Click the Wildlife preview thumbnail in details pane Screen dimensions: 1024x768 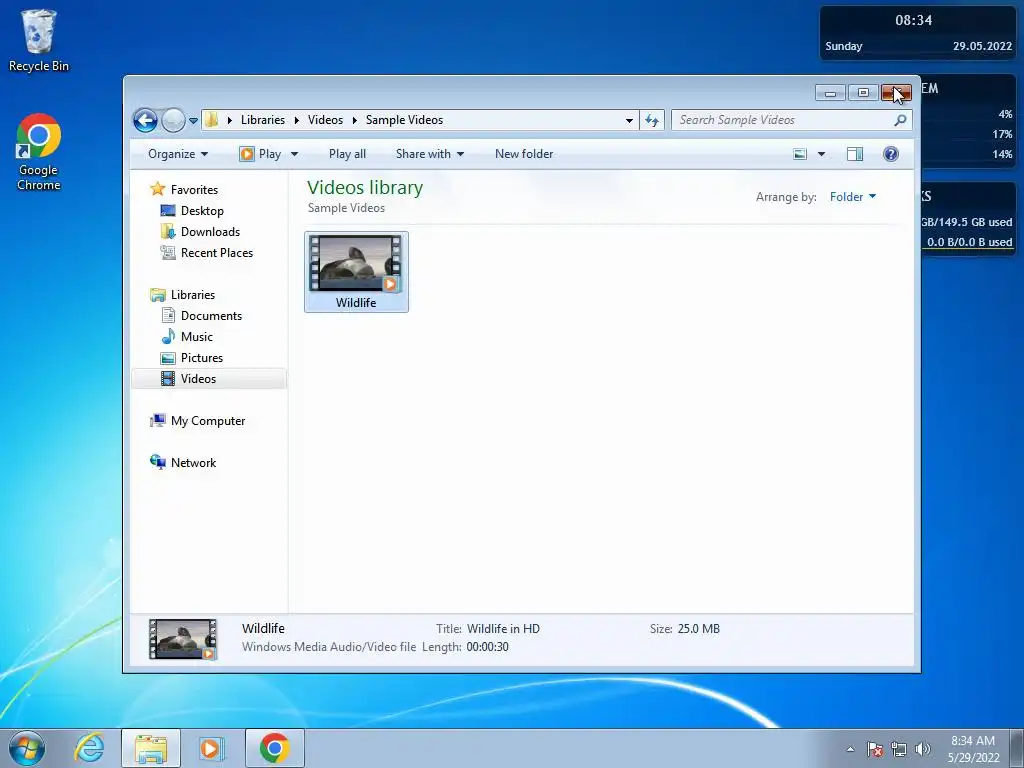[x=183, y=639]
